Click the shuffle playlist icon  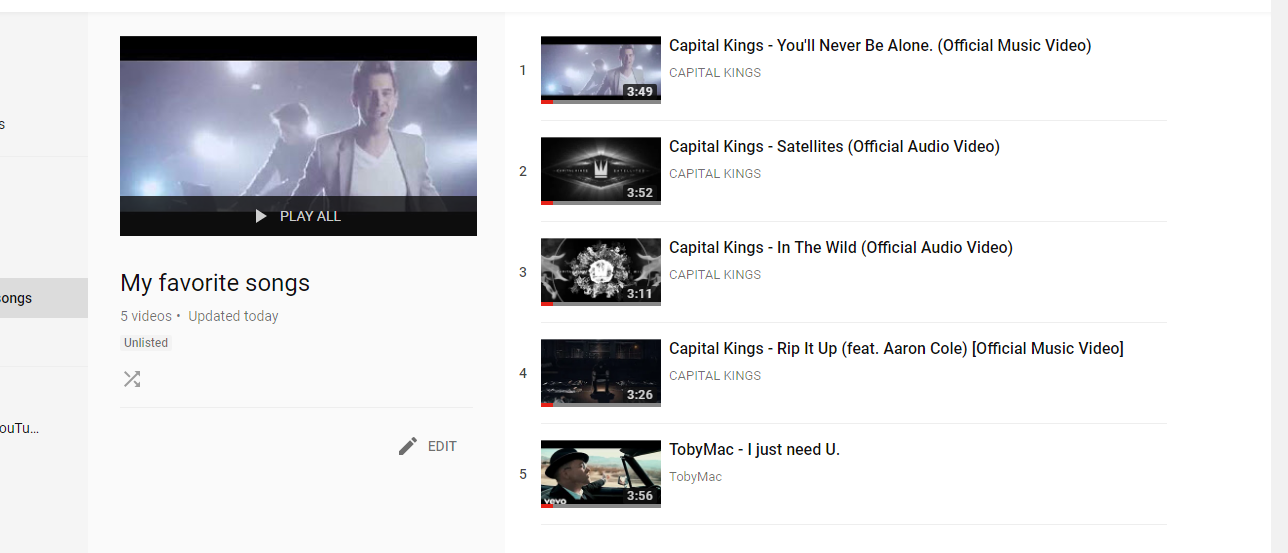point(132,379)
